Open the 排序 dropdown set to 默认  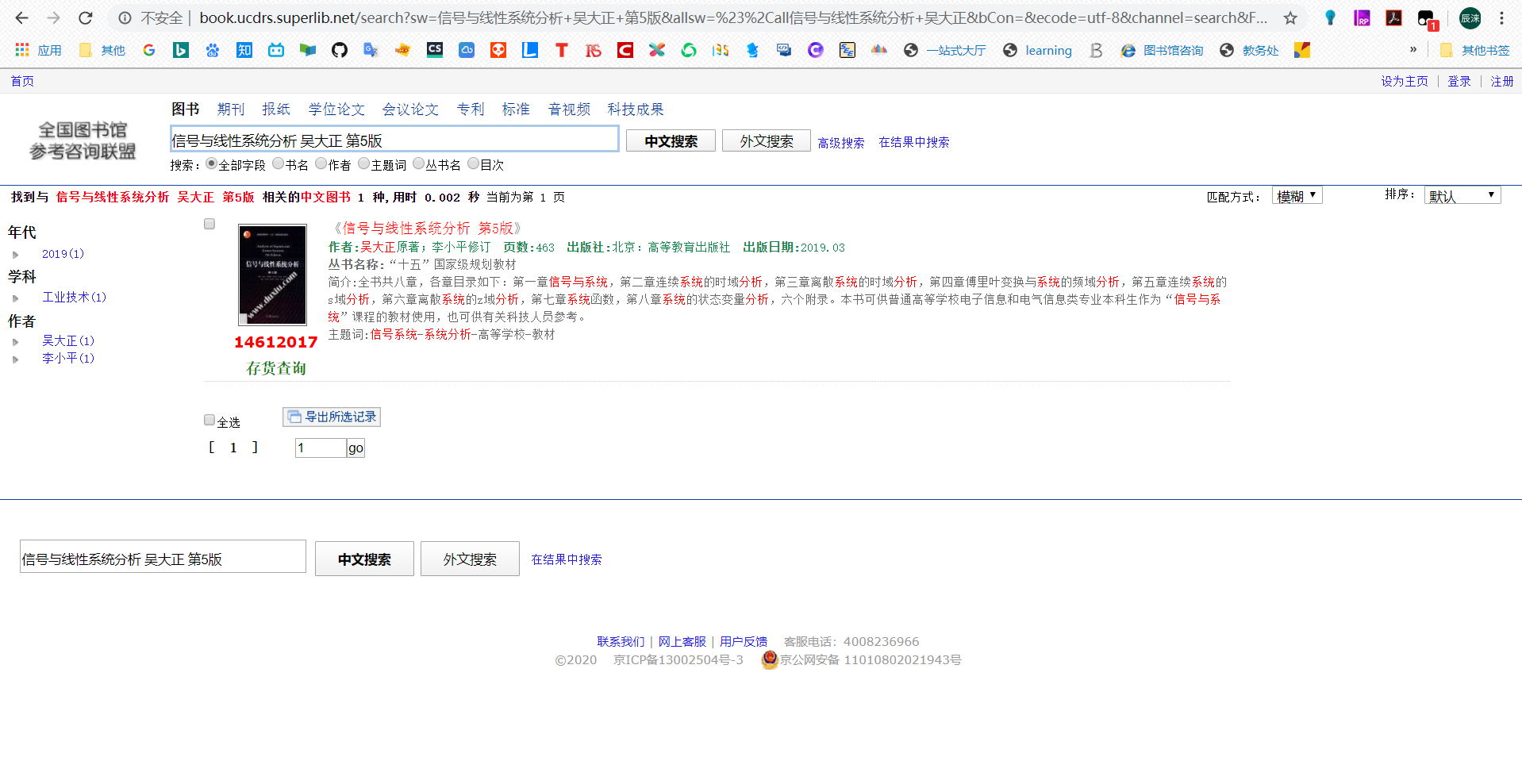click(1462, 195)
